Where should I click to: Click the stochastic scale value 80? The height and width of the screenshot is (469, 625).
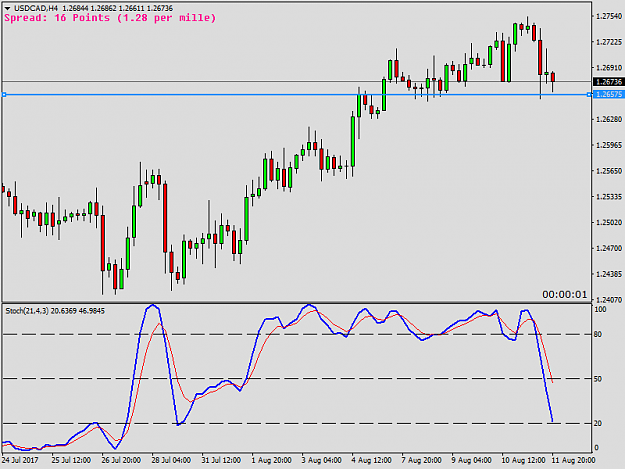pyautogui.click(x=598, y=334)
